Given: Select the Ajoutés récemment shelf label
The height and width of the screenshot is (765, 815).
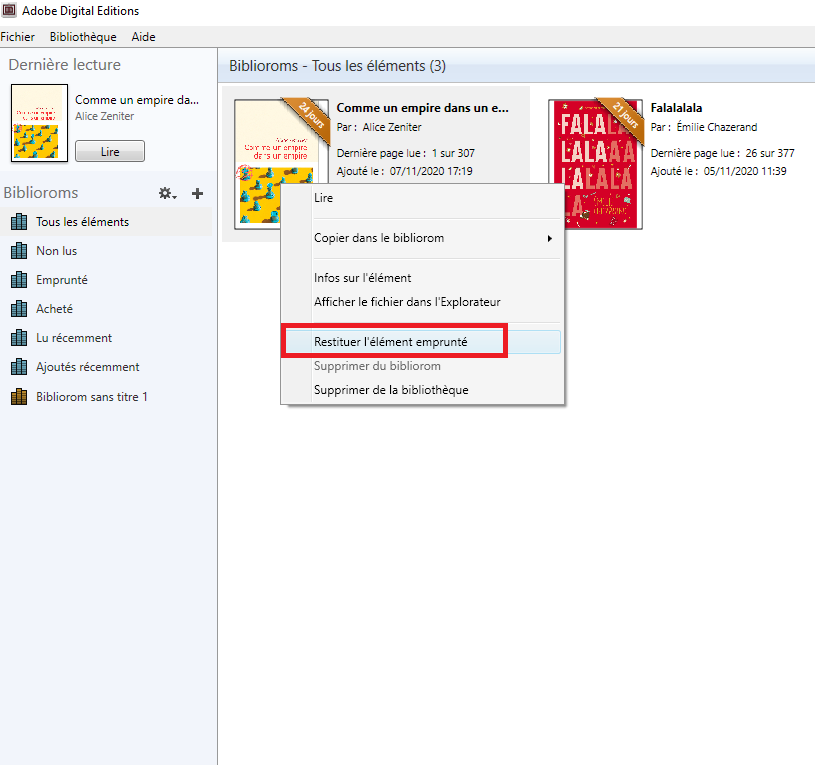Looking at the screenshot, I should [x=88, y=367].
